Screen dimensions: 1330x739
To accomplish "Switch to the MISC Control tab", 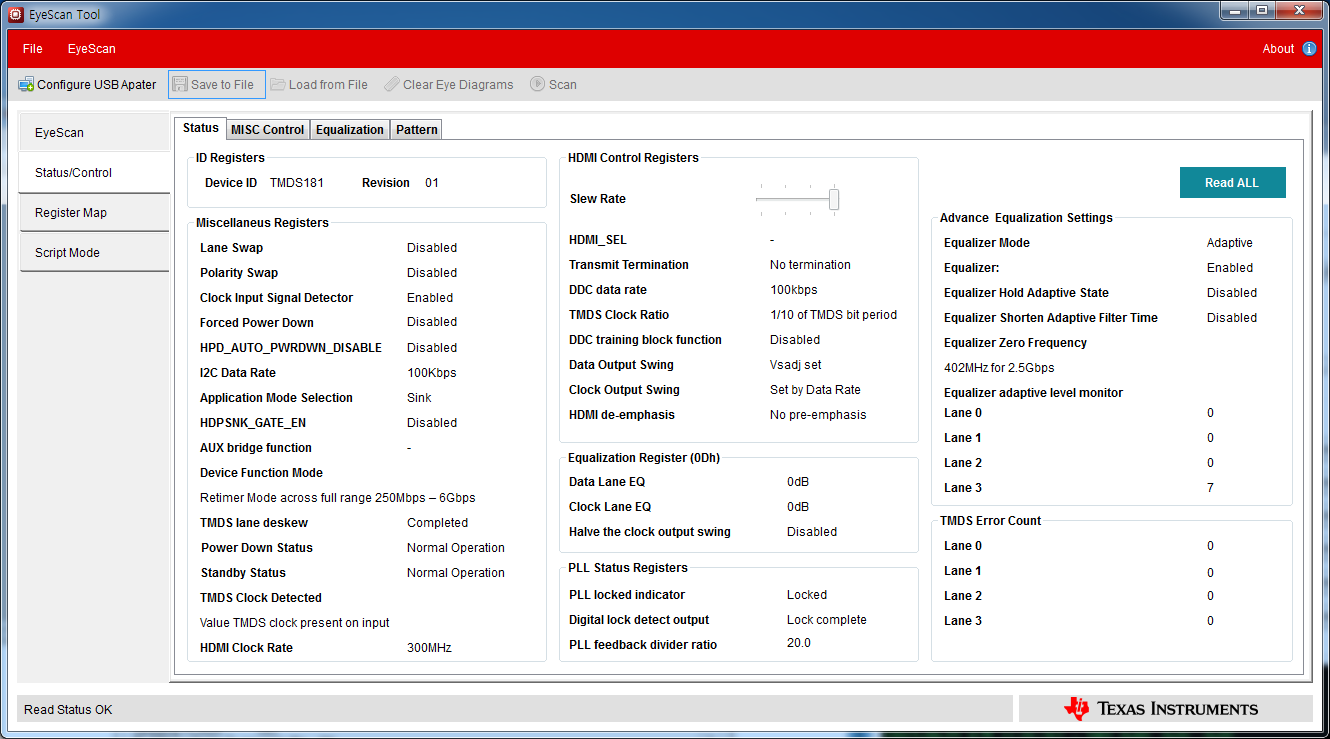I will [x=268, y=130].
